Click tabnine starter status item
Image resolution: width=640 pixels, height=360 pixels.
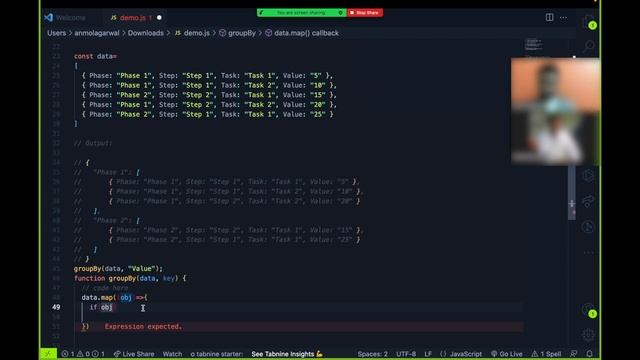(x=216, y=354)
